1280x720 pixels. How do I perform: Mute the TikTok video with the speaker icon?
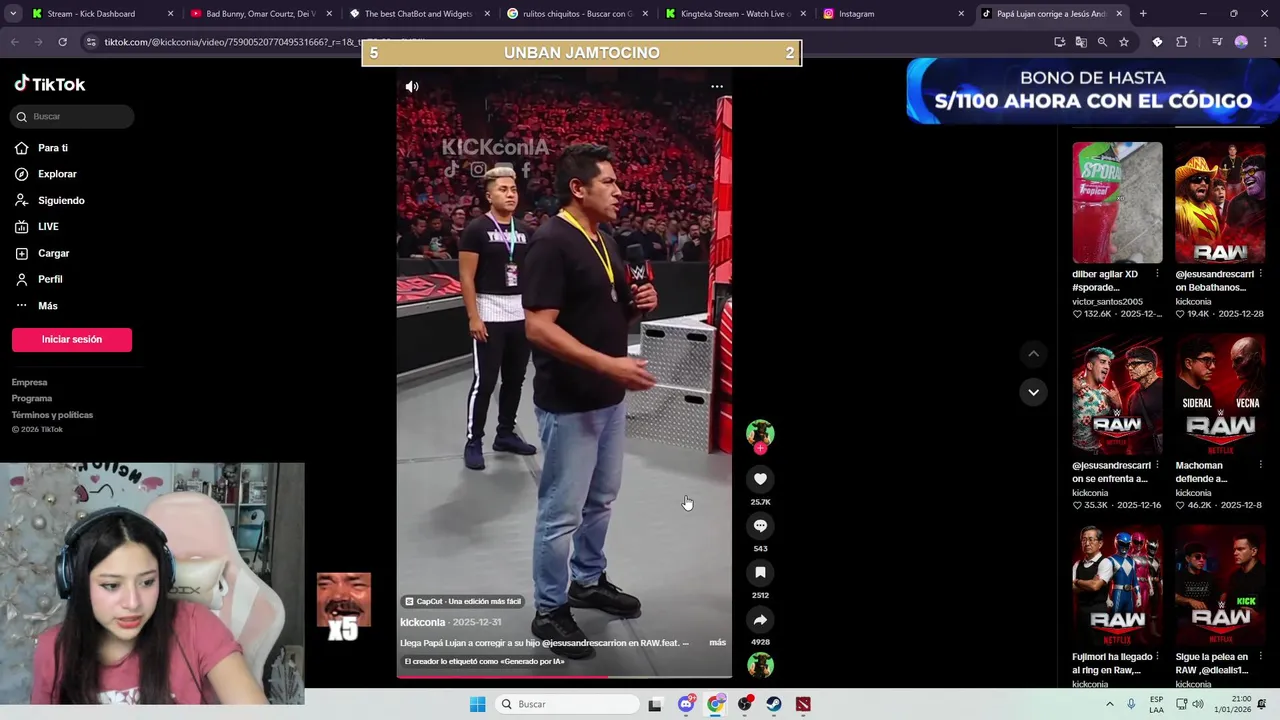tap(412, 87)
